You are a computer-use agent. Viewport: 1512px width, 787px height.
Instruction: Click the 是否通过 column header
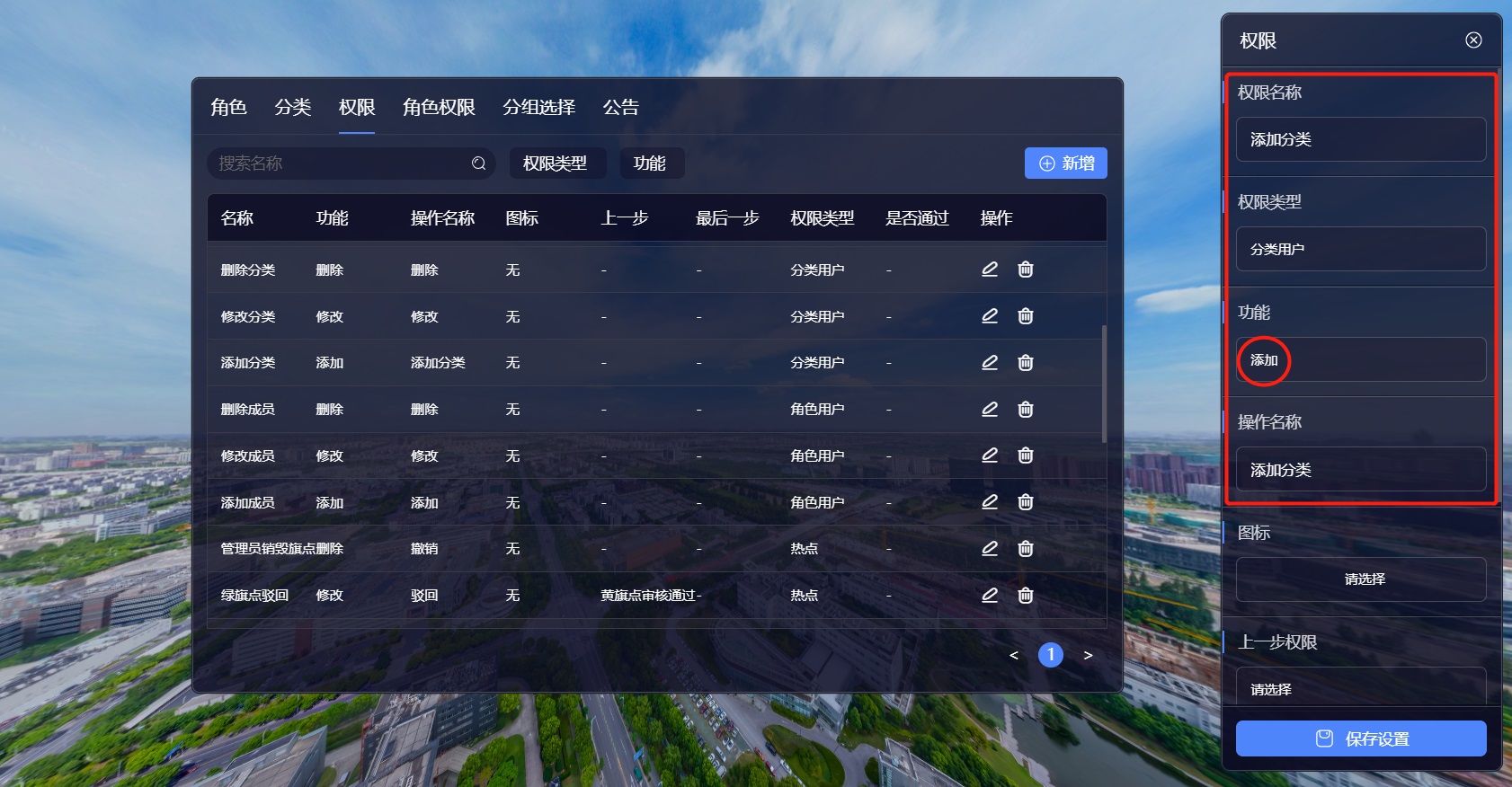coord(917,218)
